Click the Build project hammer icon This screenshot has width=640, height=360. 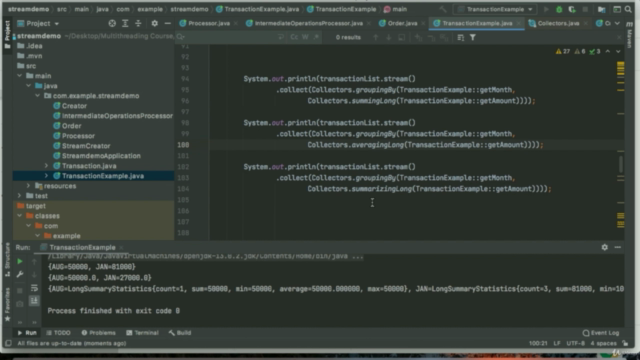pyautogui.click(x=443, y=9)
